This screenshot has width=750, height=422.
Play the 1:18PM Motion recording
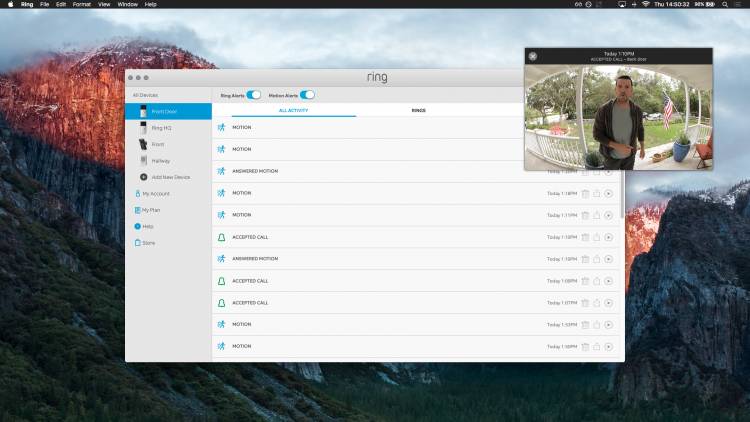click(x=608, y=193)
